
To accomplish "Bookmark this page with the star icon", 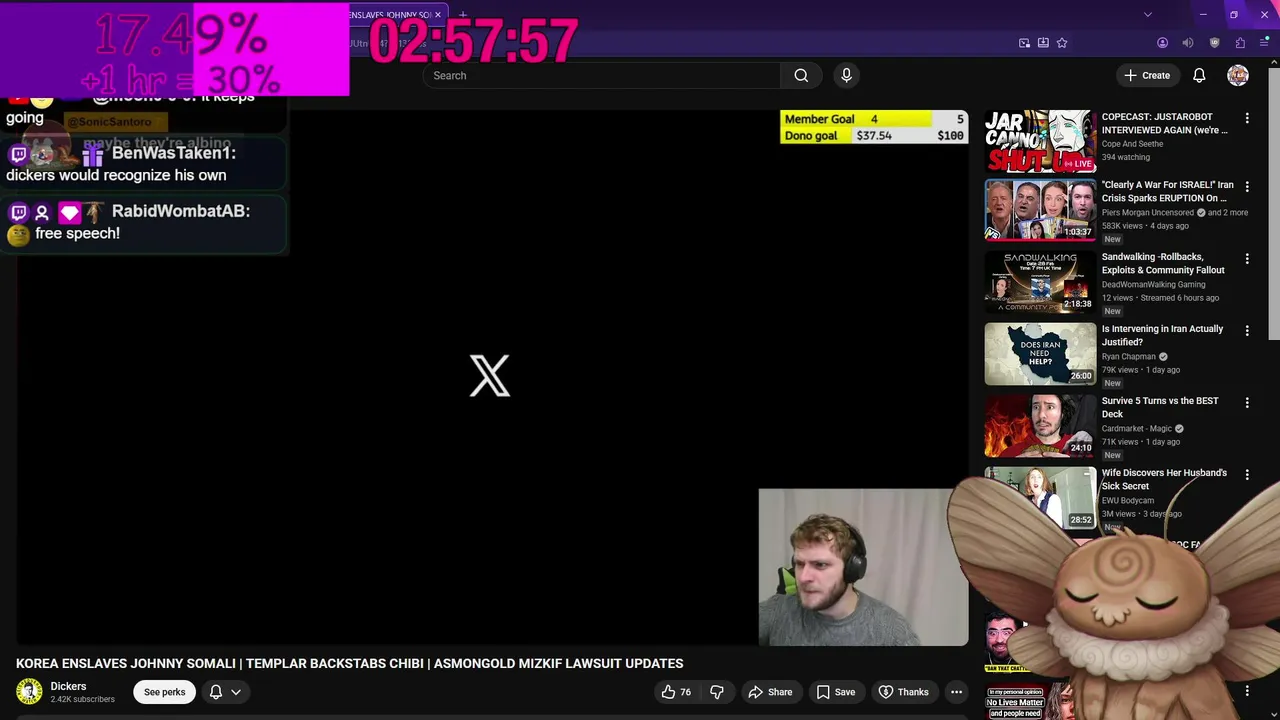I will click(1062, 43).
